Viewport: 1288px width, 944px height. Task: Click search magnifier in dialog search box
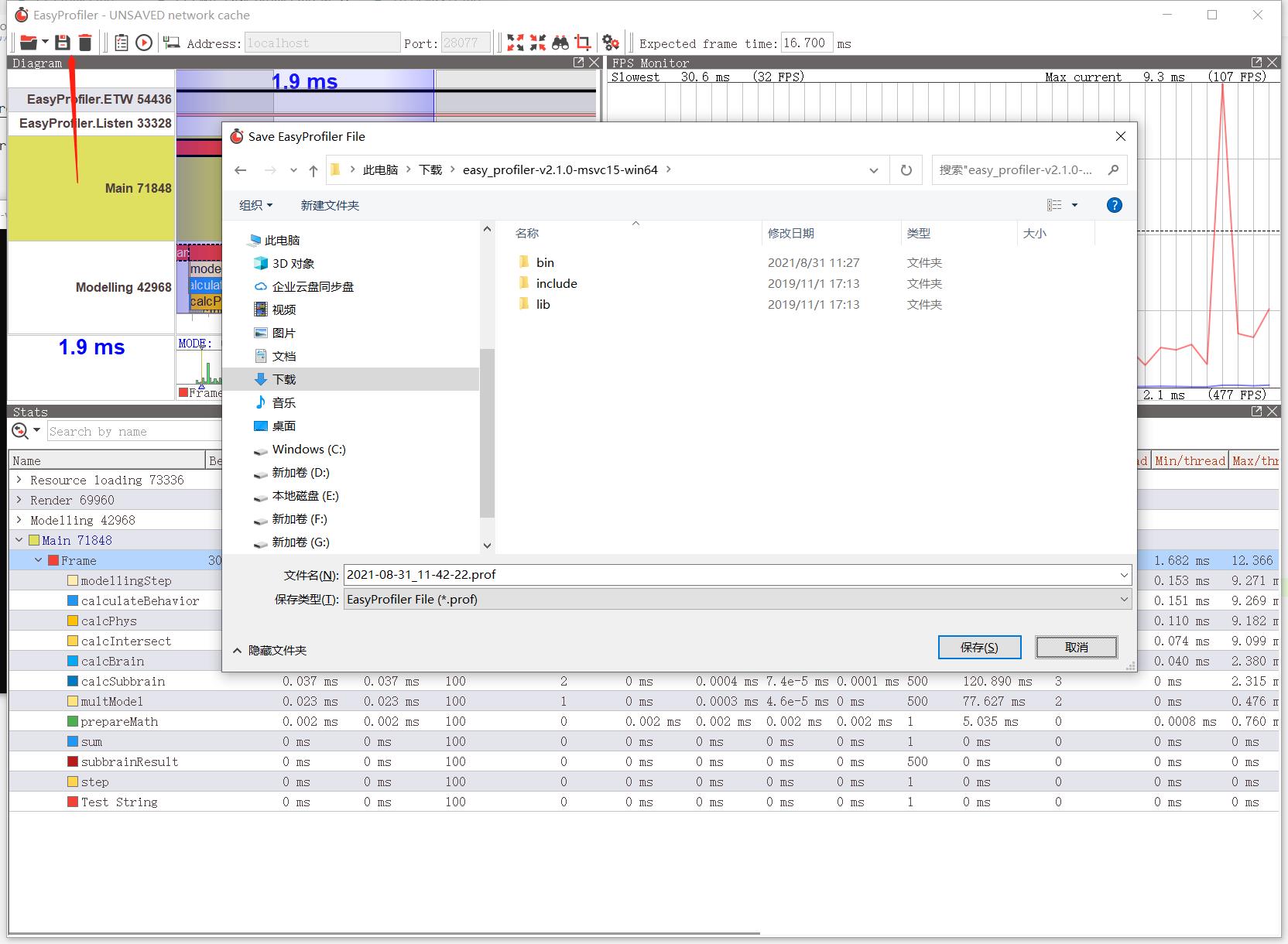click(x=1113, y=170)
